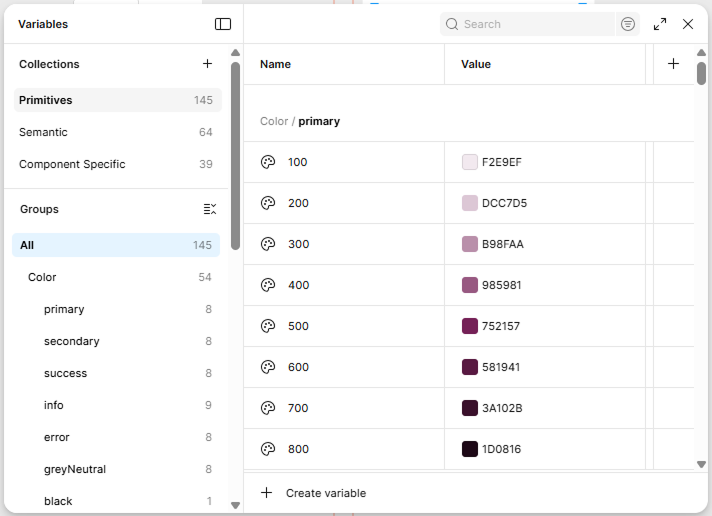
Task: Collapse all groups icon
Action: tap(209, 209)
